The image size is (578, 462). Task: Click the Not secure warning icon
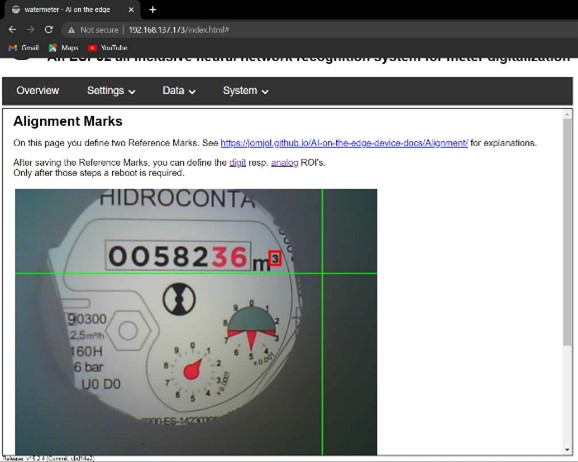72,30
